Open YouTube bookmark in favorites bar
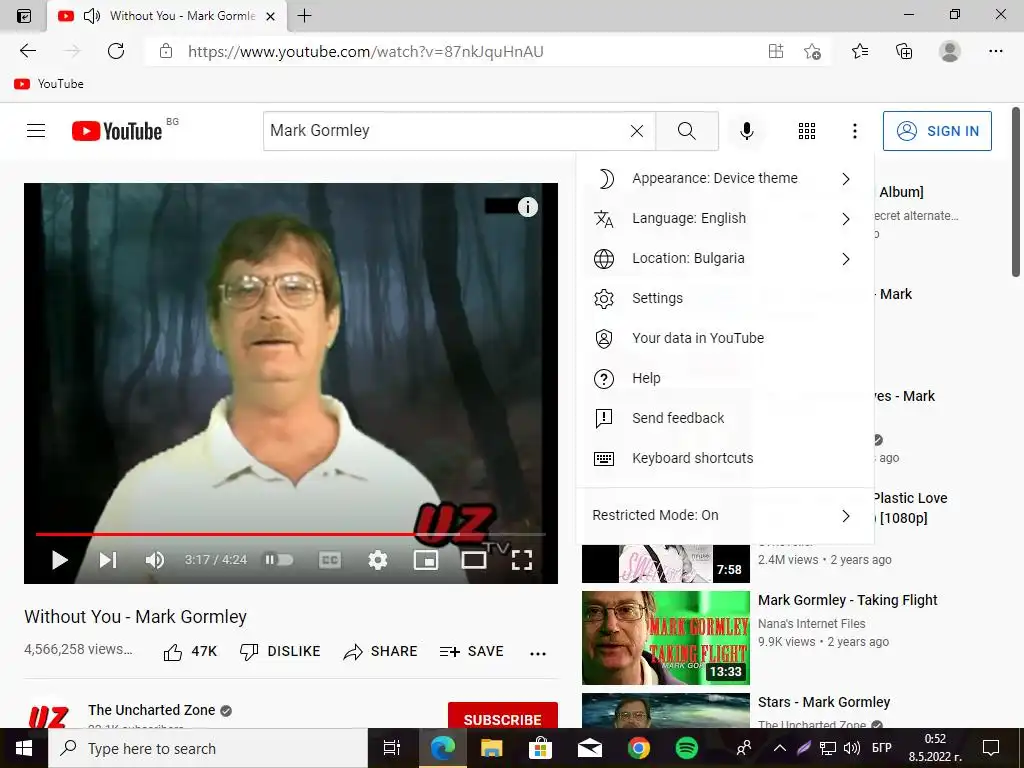Screen dimensions: 1024x768 (49, 84)
